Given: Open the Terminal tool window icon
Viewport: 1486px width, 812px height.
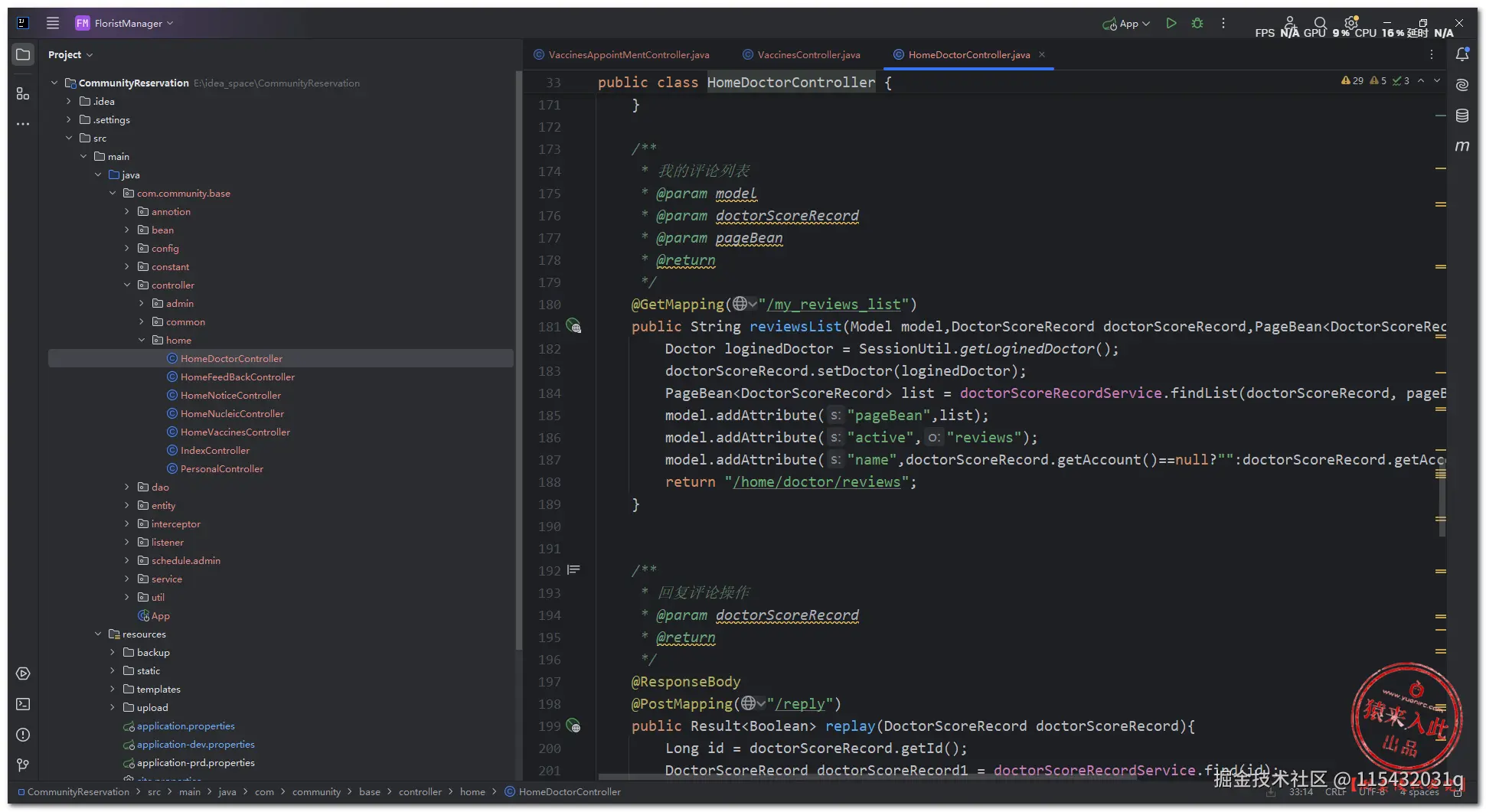Looking at the screenshot, I should pyautogui.click(x=23, y=704).
